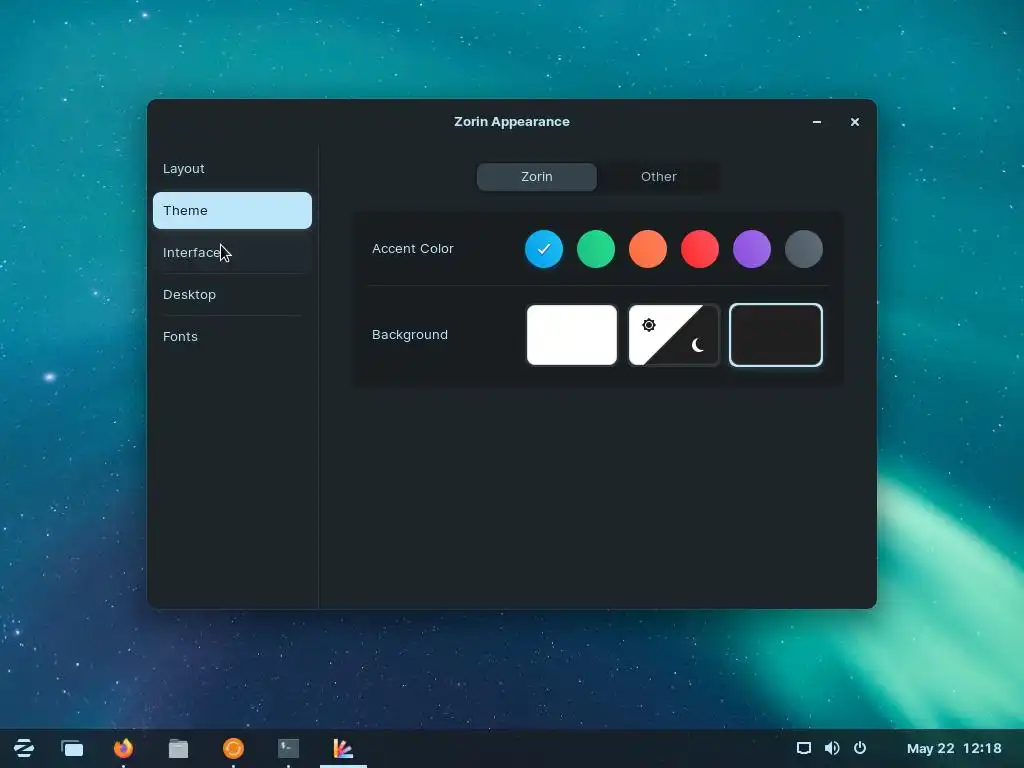The height and width of the screenshot is (768, 1024).
Task: Select the red accent color
Action: point(699,249)
